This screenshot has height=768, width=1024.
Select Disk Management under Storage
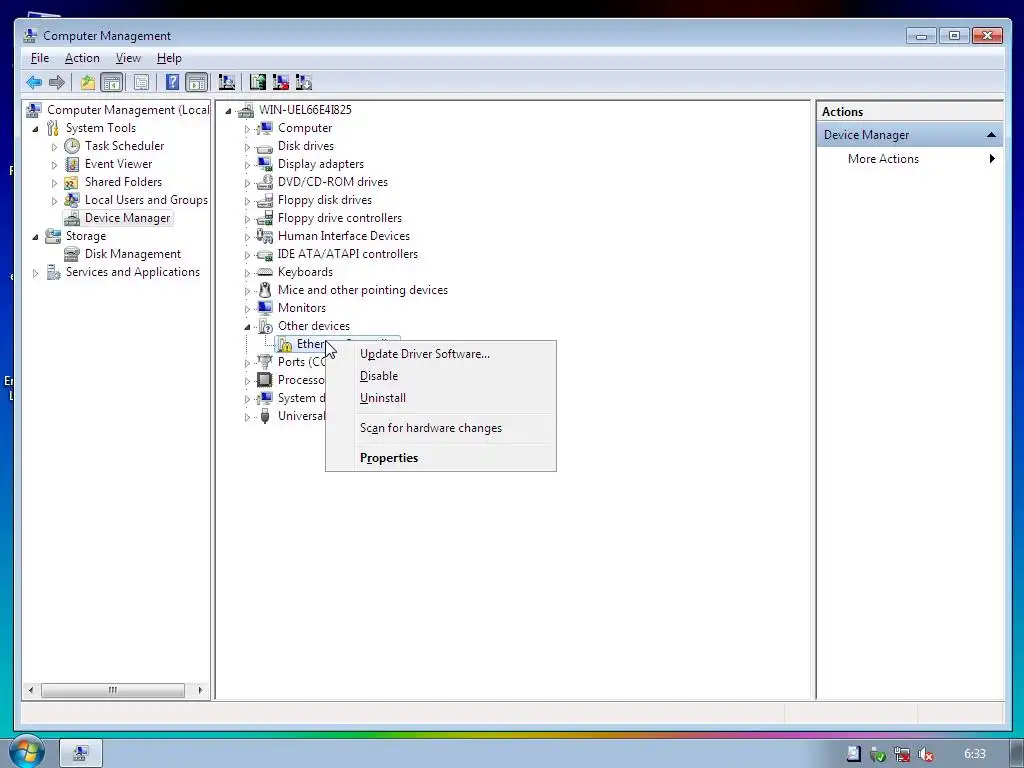pos(133,253)
